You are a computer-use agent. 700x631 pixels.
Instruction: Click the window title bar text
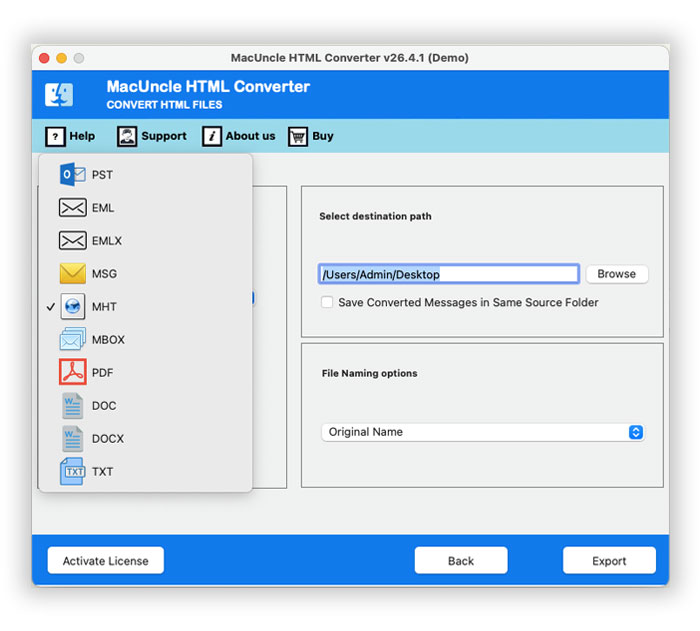click(x=350, y=58)
